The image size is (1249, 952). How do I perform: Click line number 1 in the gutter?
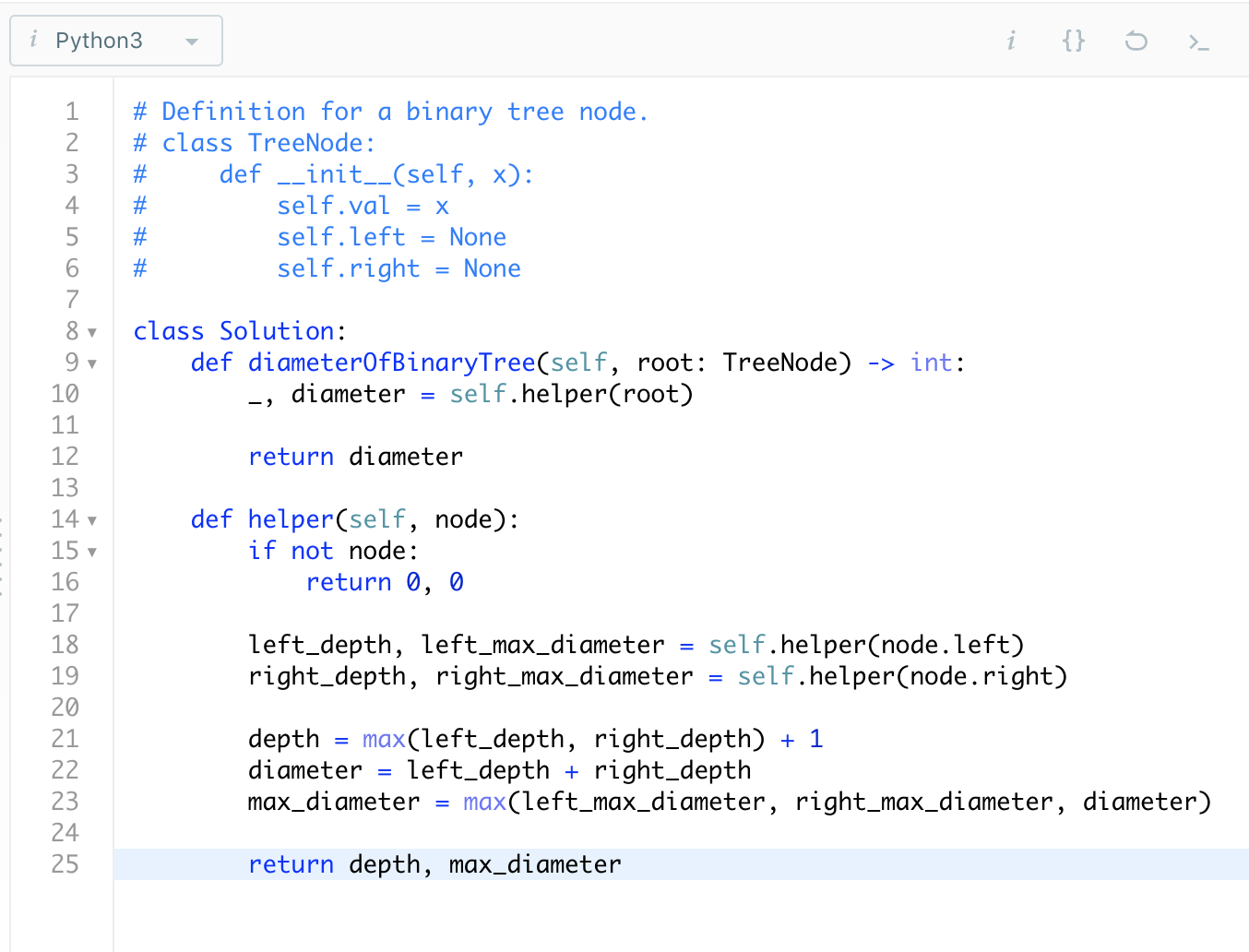[72, 111]
